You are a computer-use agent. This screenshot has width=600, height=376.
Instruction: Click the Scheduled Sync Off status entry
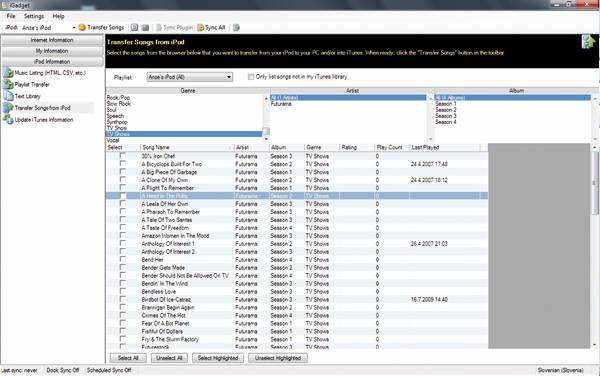109,370
